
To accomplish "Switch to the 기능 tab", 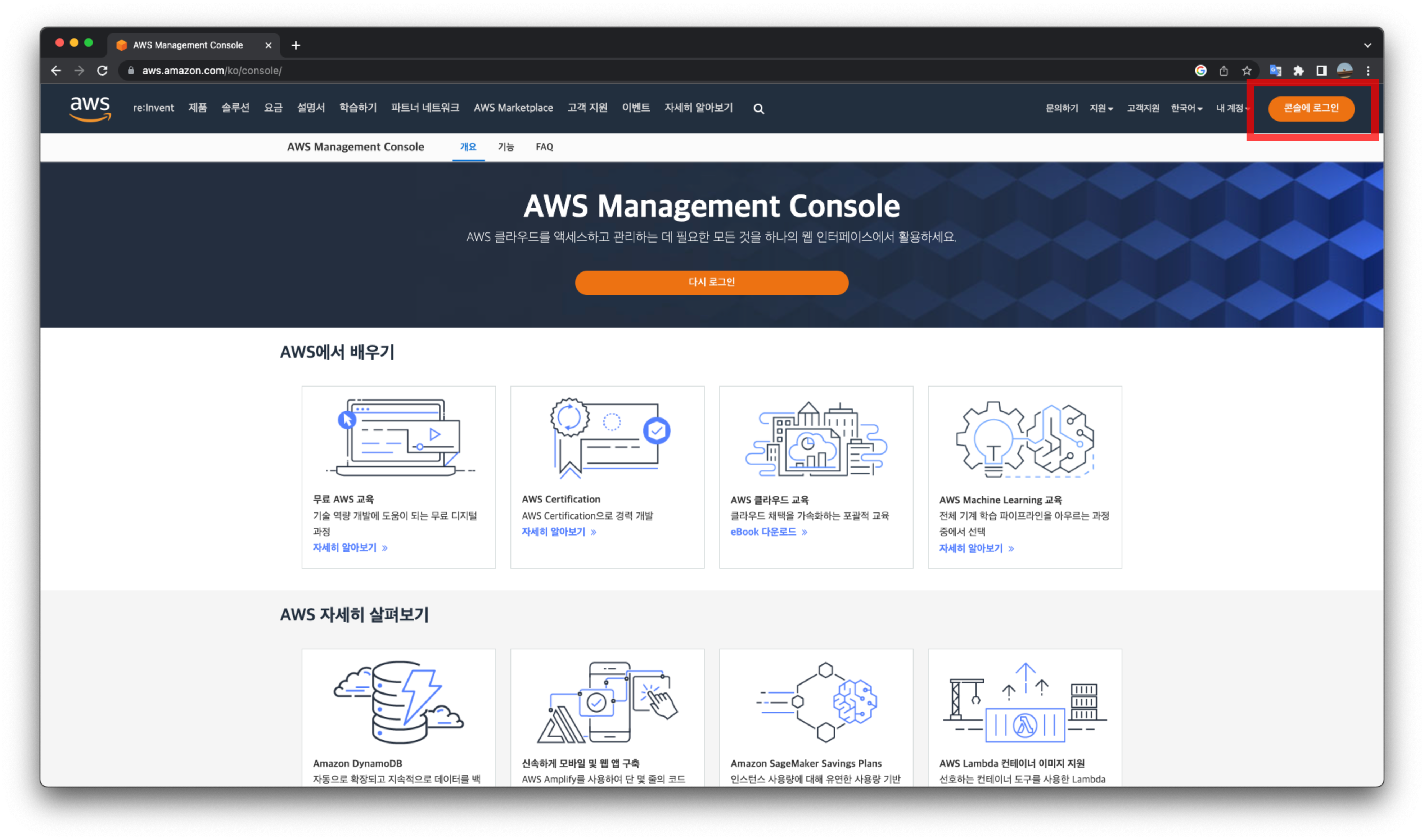I will coord(505,146).
